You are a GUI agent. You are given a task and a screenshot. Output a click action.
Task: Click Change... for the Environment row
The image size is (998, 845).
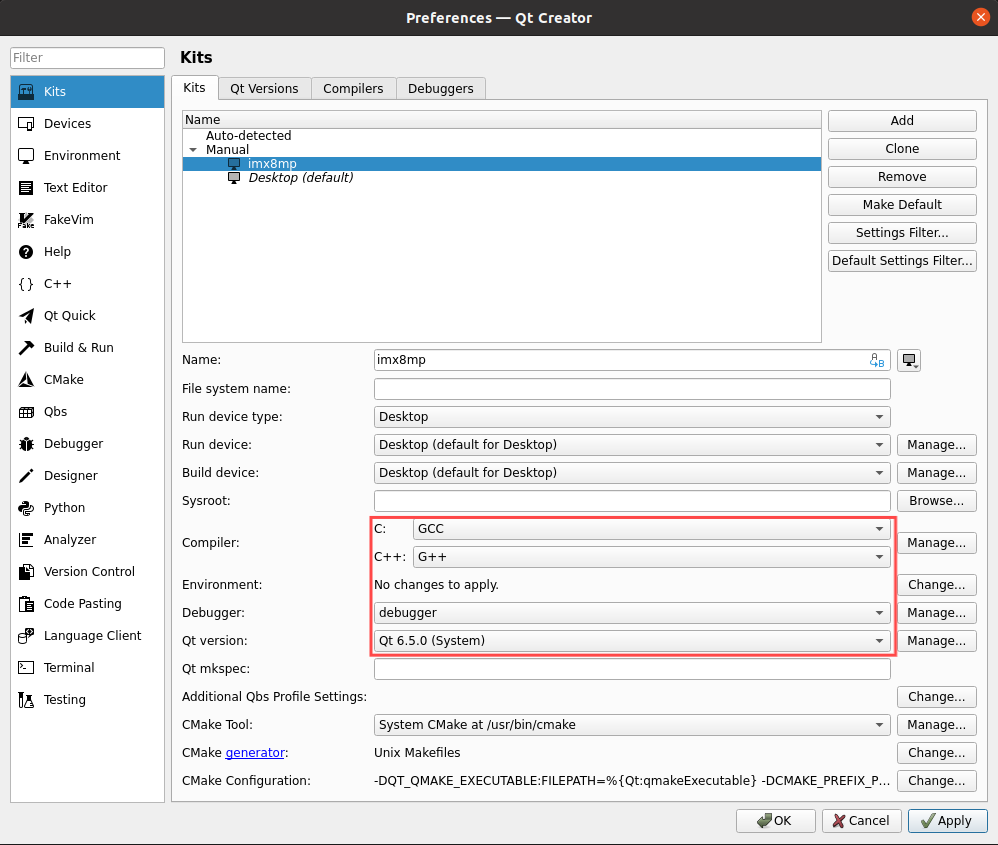(936, 585)
